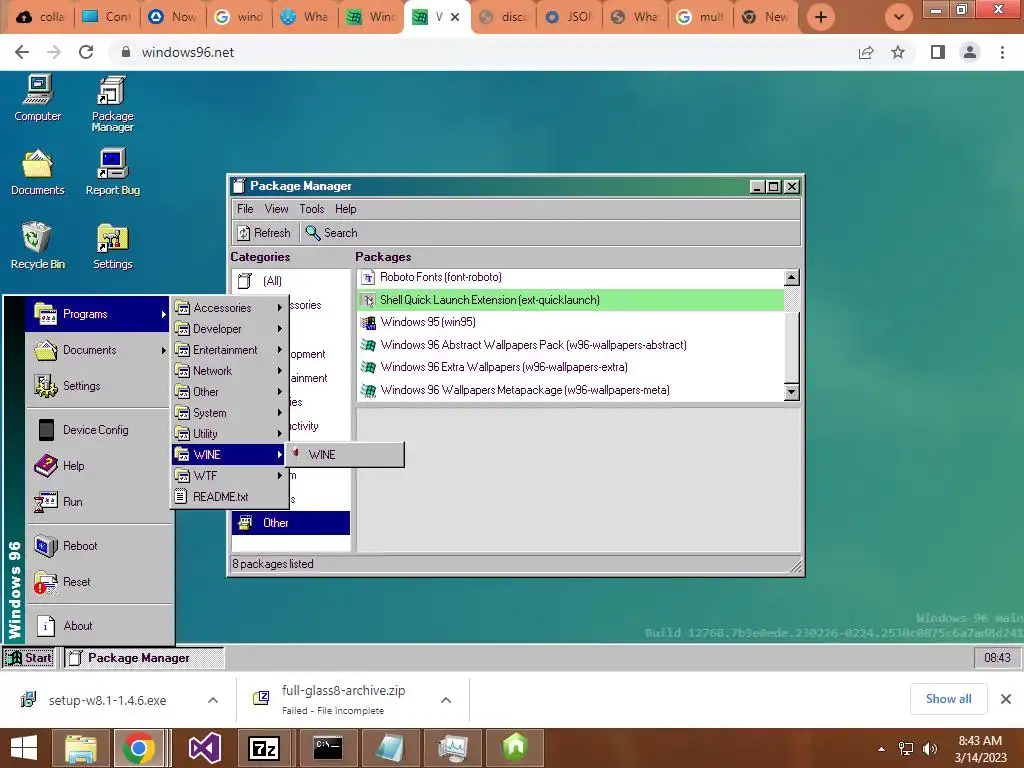This screenshot has width=1024, height=768.
Task: Open Settings in the Start menu
Action: coord(97,386)
